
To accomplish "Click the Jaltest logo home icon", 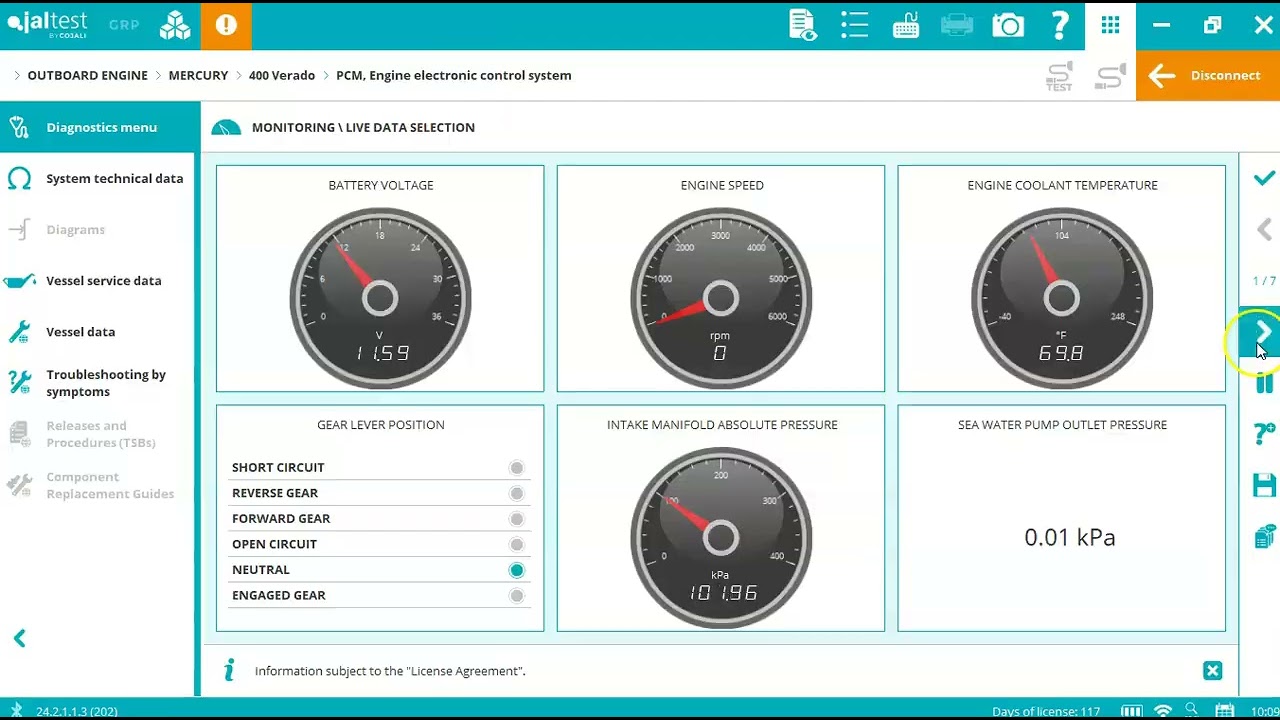I will 47,25.
